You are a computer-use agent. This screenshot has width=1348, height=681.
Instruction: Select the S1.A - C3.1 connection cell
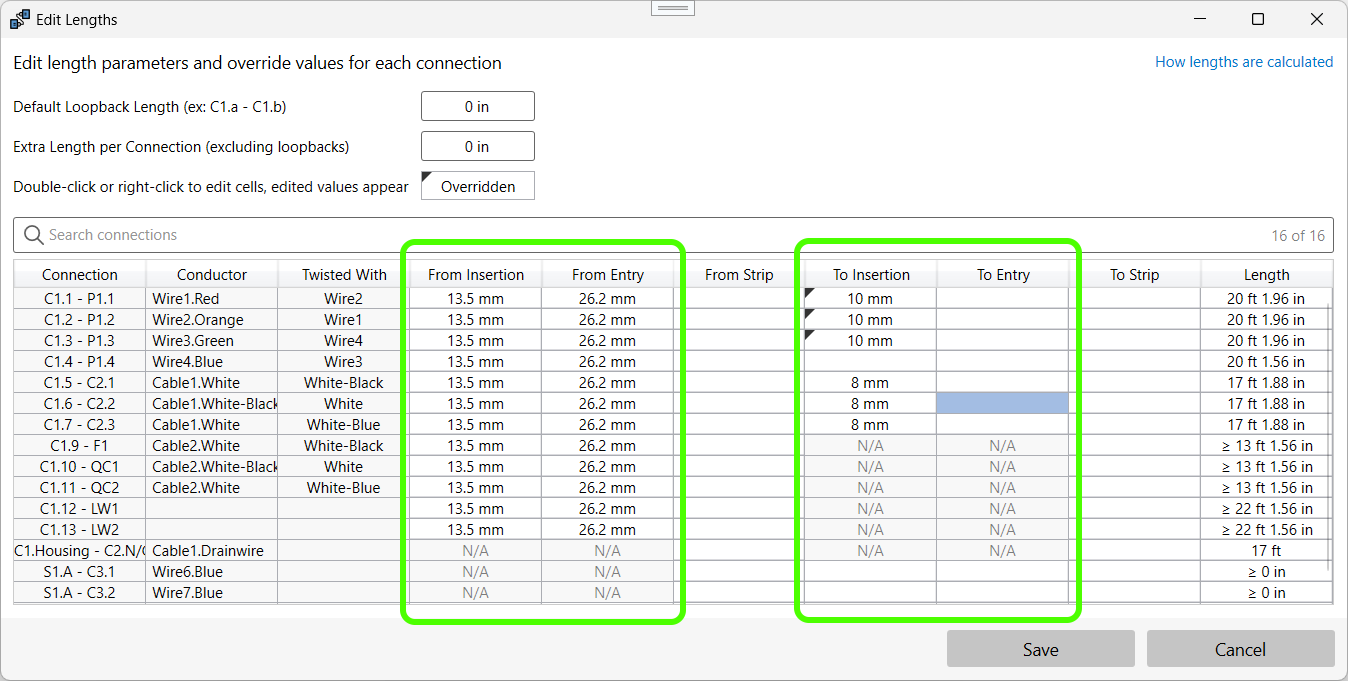[80, 571]
